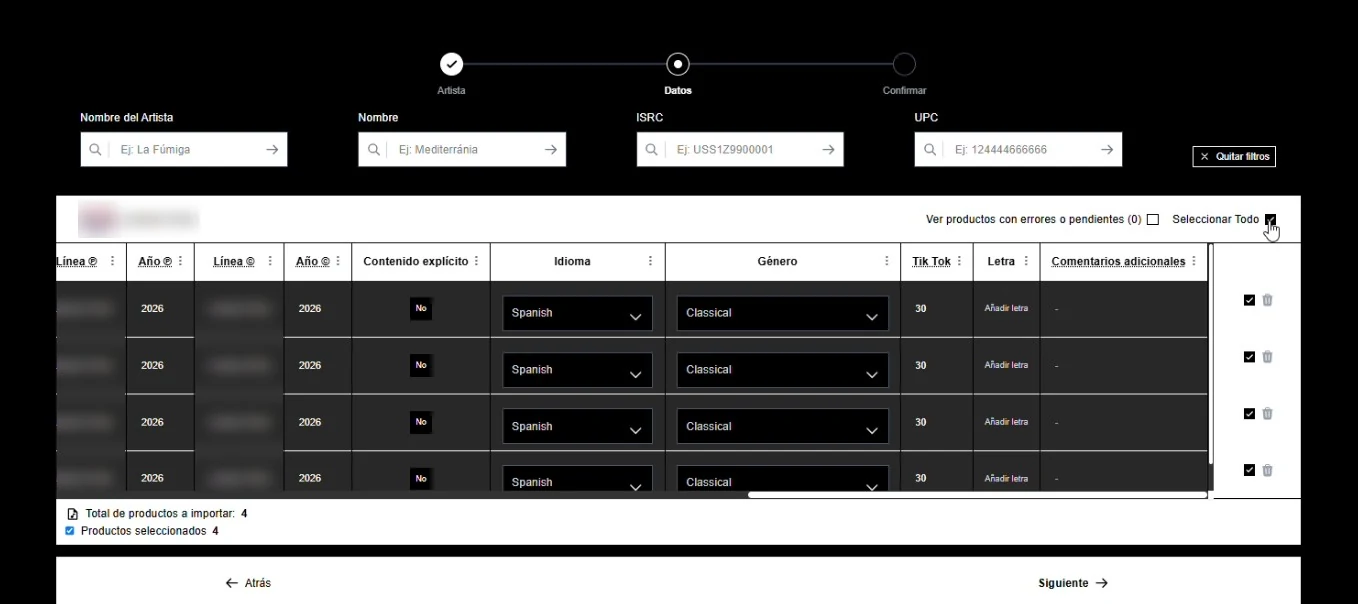
Task: Click the arrow icon in the UPC field
Action: [1107, 150]
